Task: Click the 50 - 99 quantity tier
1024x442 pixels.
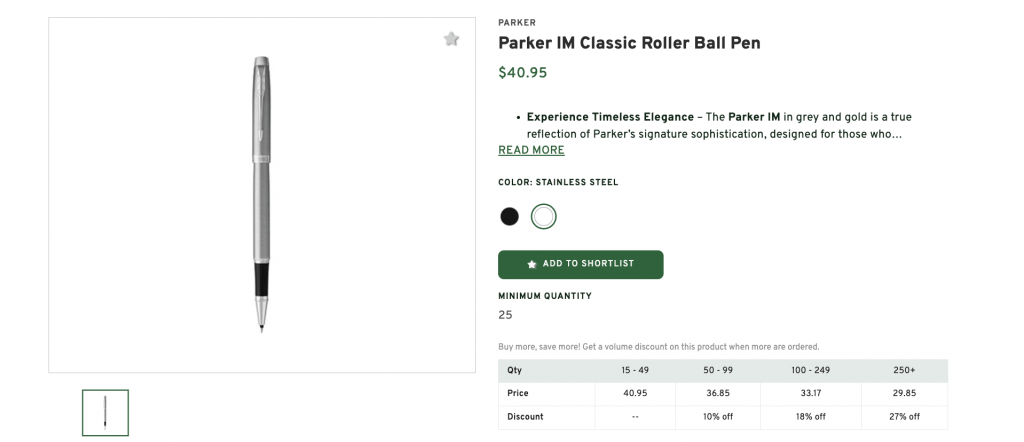Action: (720, 370)
